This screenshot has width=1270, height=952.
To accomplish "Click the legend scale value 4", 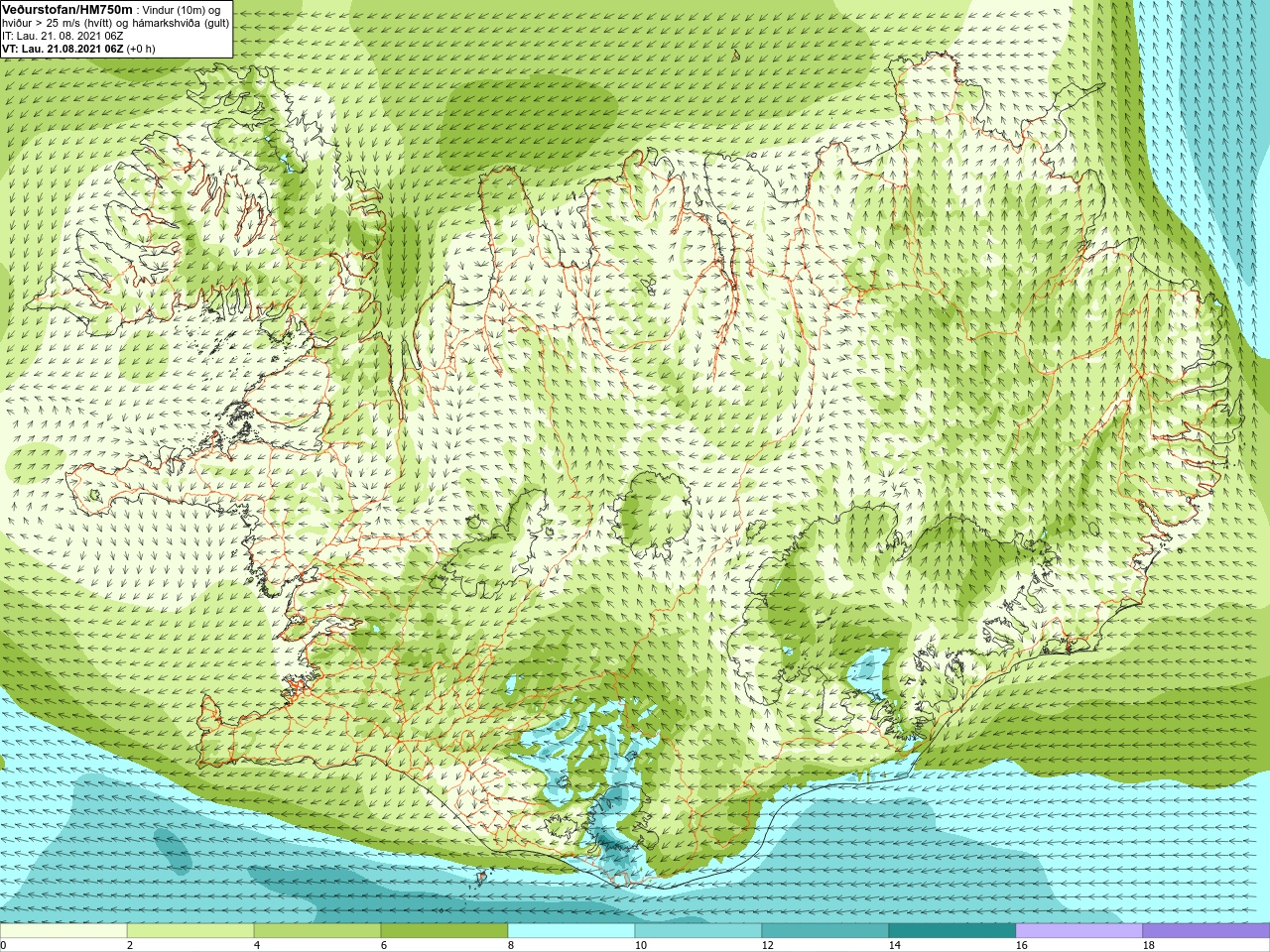I will [x=257, y=945].
